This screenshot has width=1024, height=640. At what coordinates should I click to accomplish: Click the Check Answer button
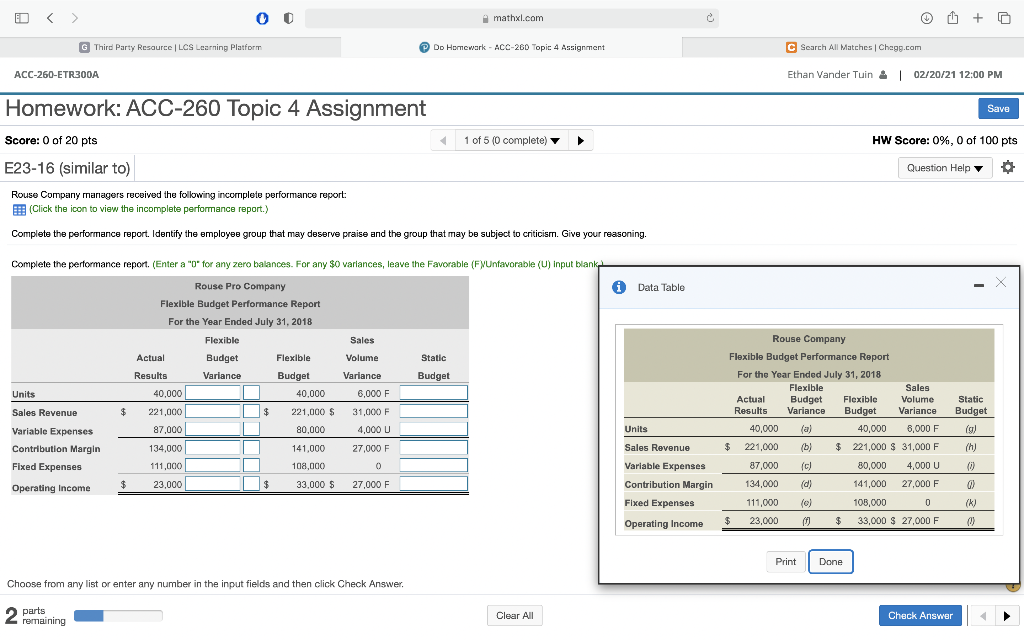[919, 615]
